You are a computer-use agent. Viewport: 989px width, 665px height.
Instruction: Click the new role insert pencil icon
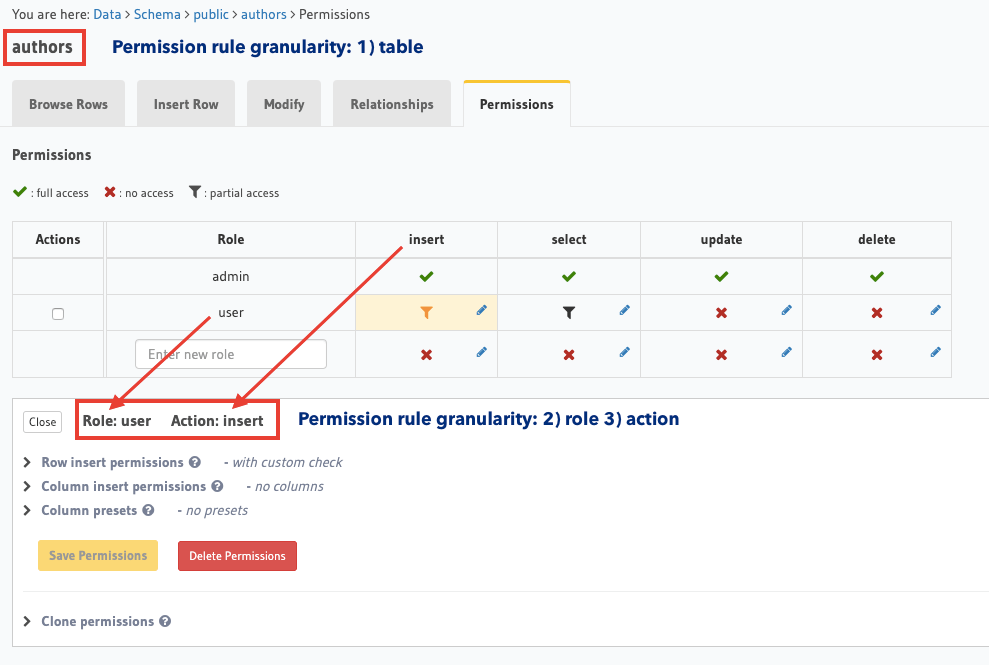pos(481,352)
